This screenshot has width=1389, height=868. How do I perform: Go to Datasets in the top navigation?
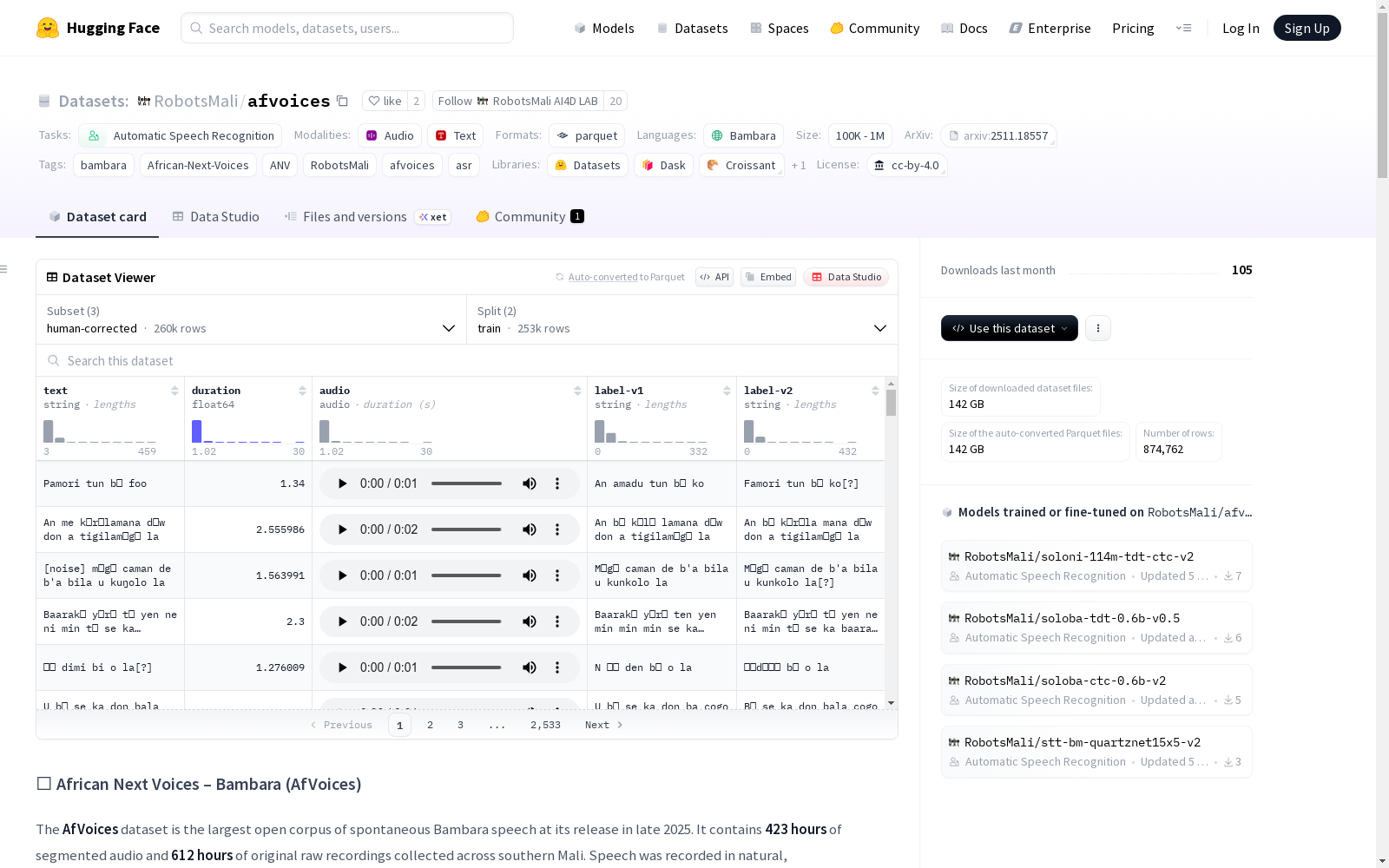693,28
